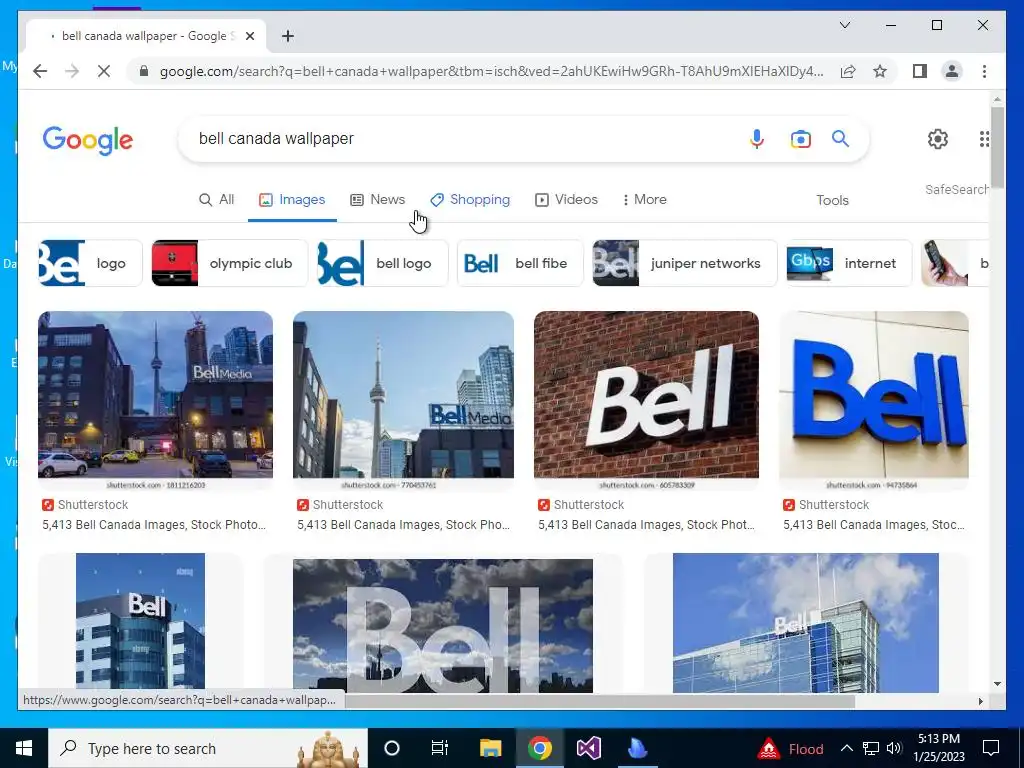The width and height of the screenshot is (1024, 768).
Task: Open the Windows Start menu
Action: point(24,748)
